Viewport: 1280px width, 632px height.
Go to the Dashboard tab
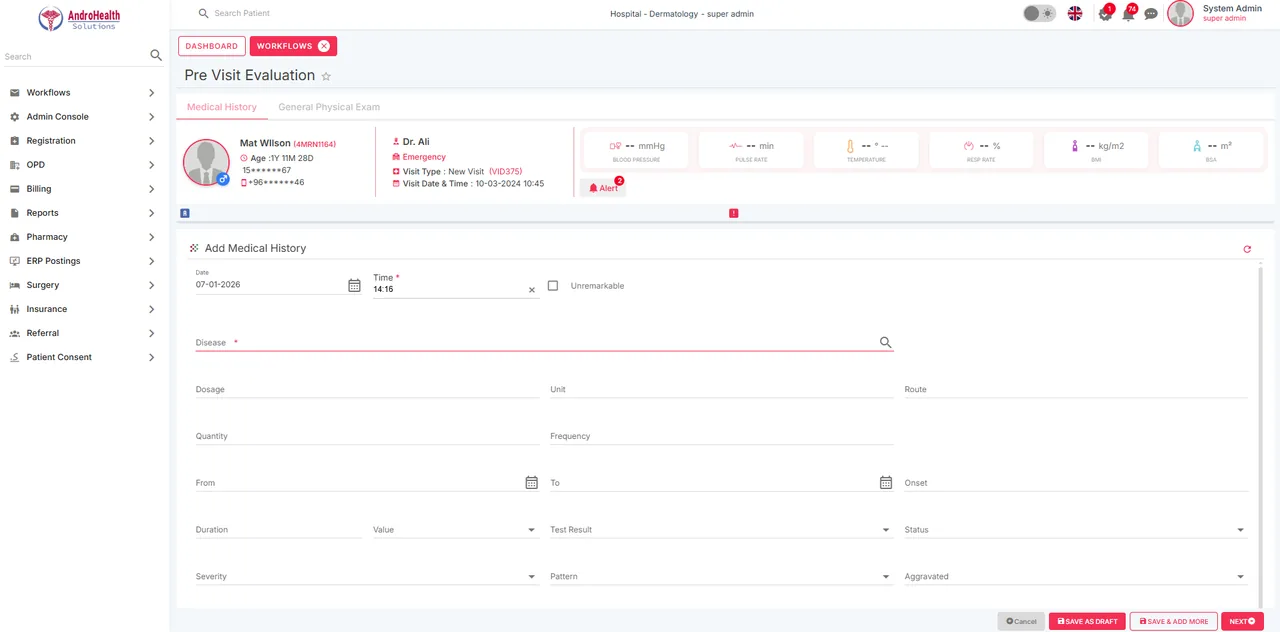212,46
